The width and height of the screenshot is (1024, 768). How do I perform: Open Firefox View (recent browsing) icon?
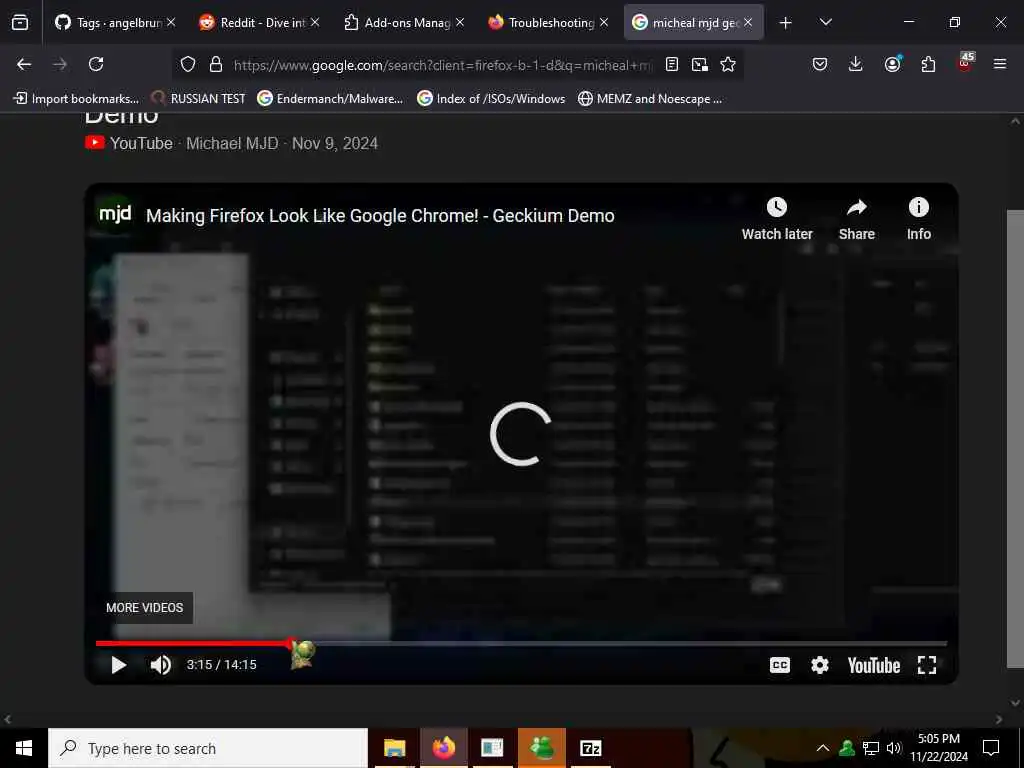pos(20,23)
